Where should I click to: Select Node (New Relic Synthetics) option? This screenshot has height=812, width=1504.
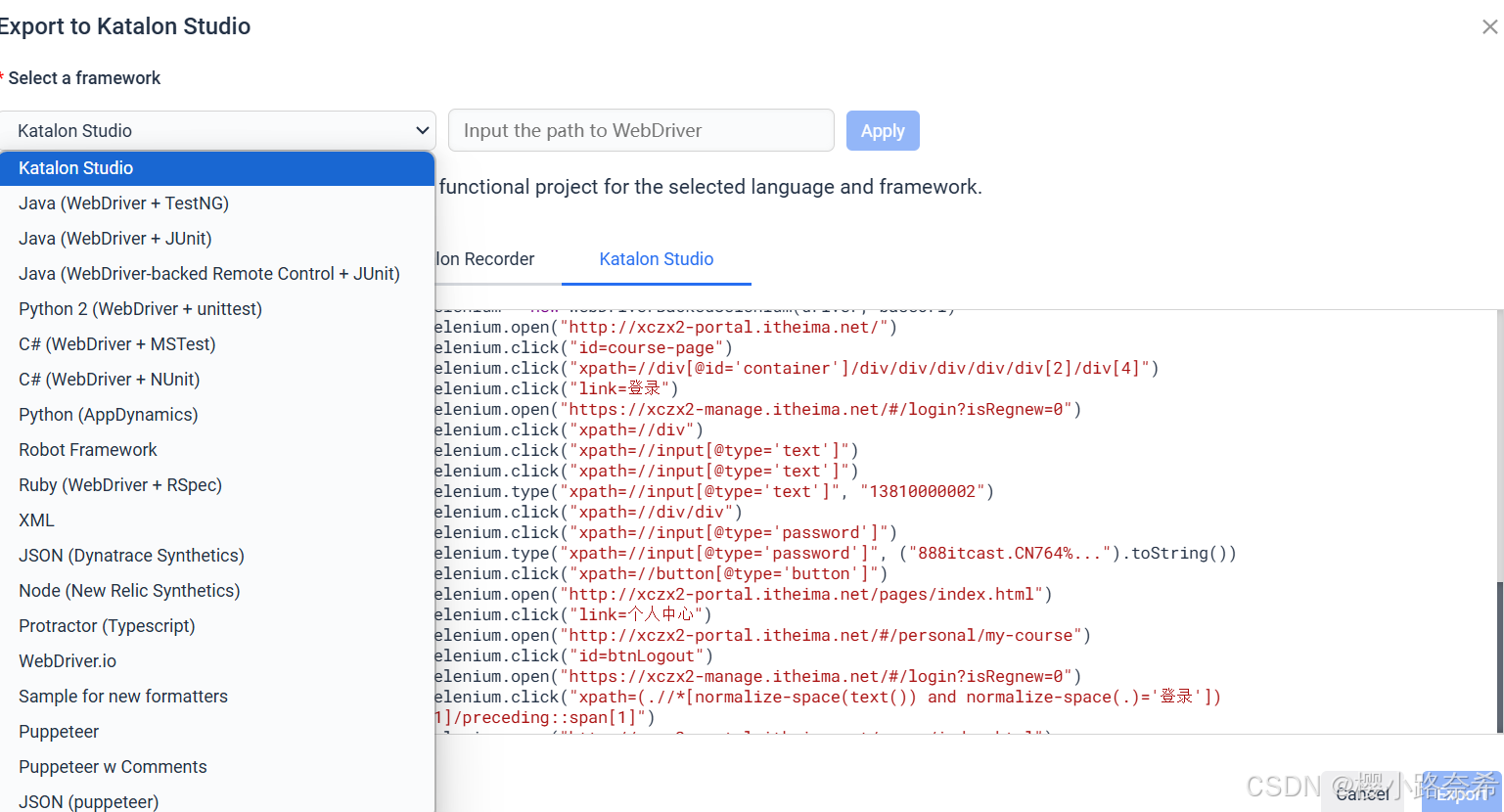tap(217, 591)
